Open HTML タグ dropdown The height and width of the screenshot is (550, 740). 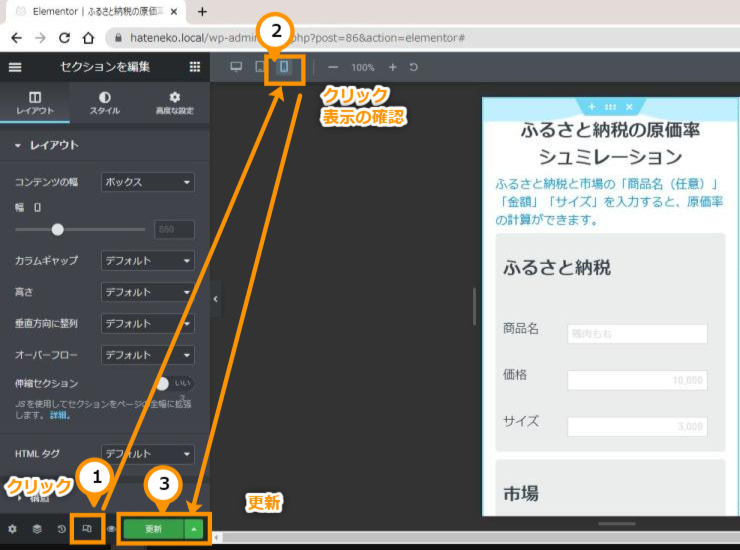(x=148, y=454)
